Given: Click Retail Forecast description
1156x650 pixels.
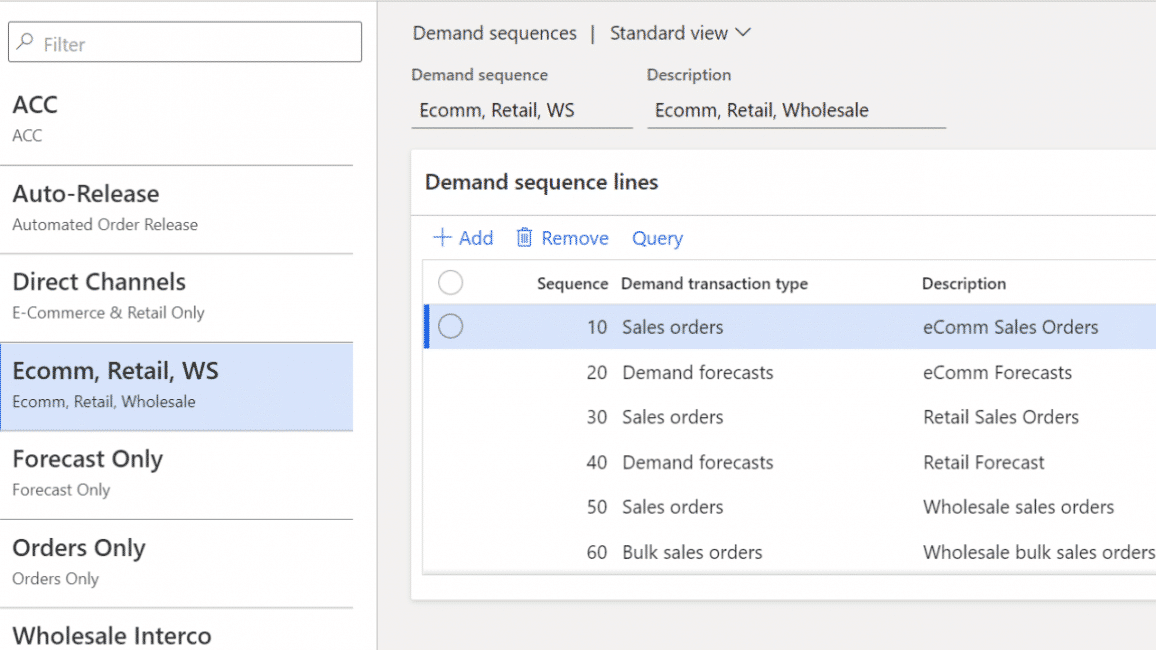Looking at the screenshot, I should 984,463.
